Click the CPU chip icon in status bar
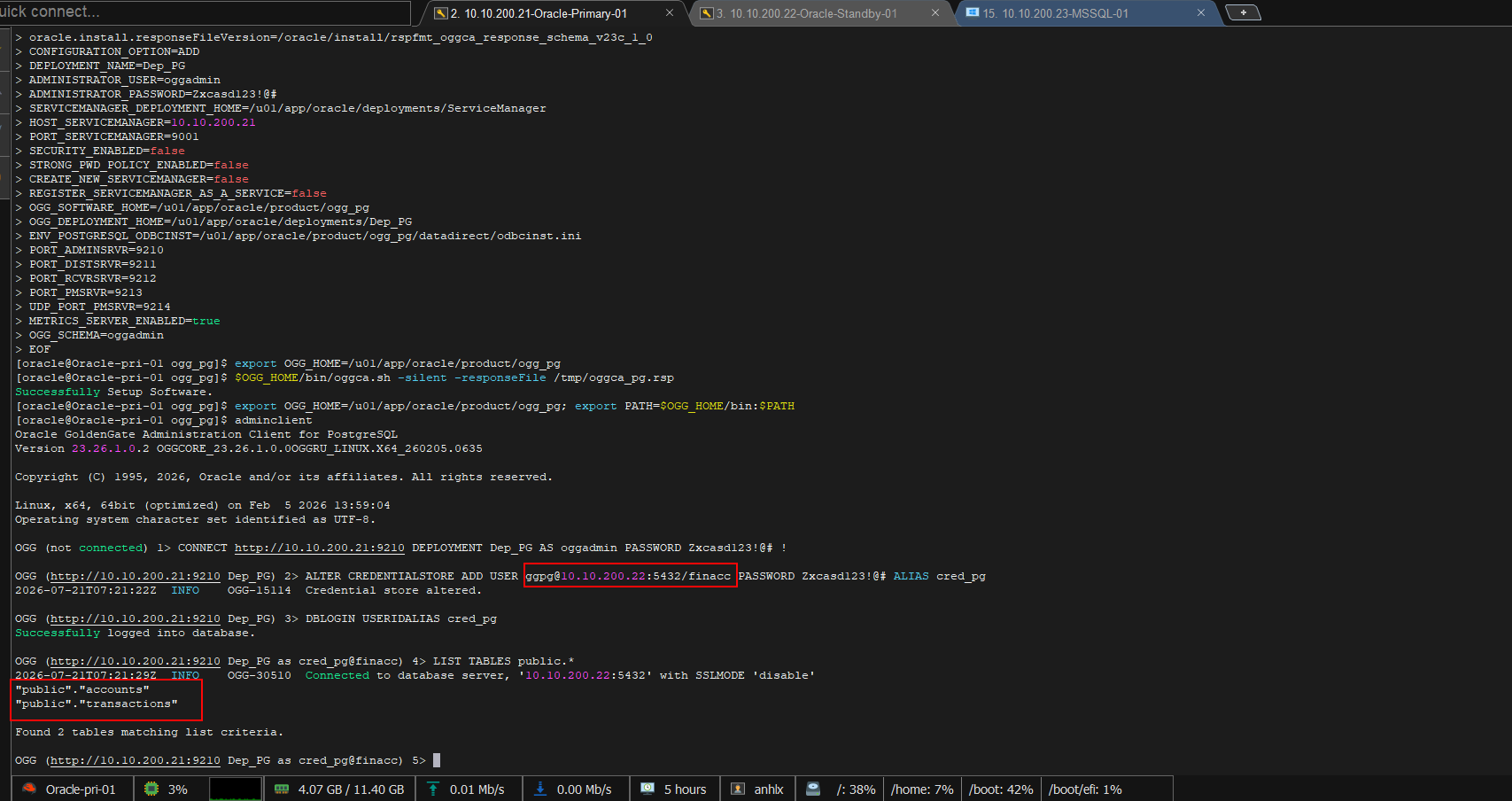This screenshot has height=801, width=1512. pyautogui.click(x=151, y=789)
